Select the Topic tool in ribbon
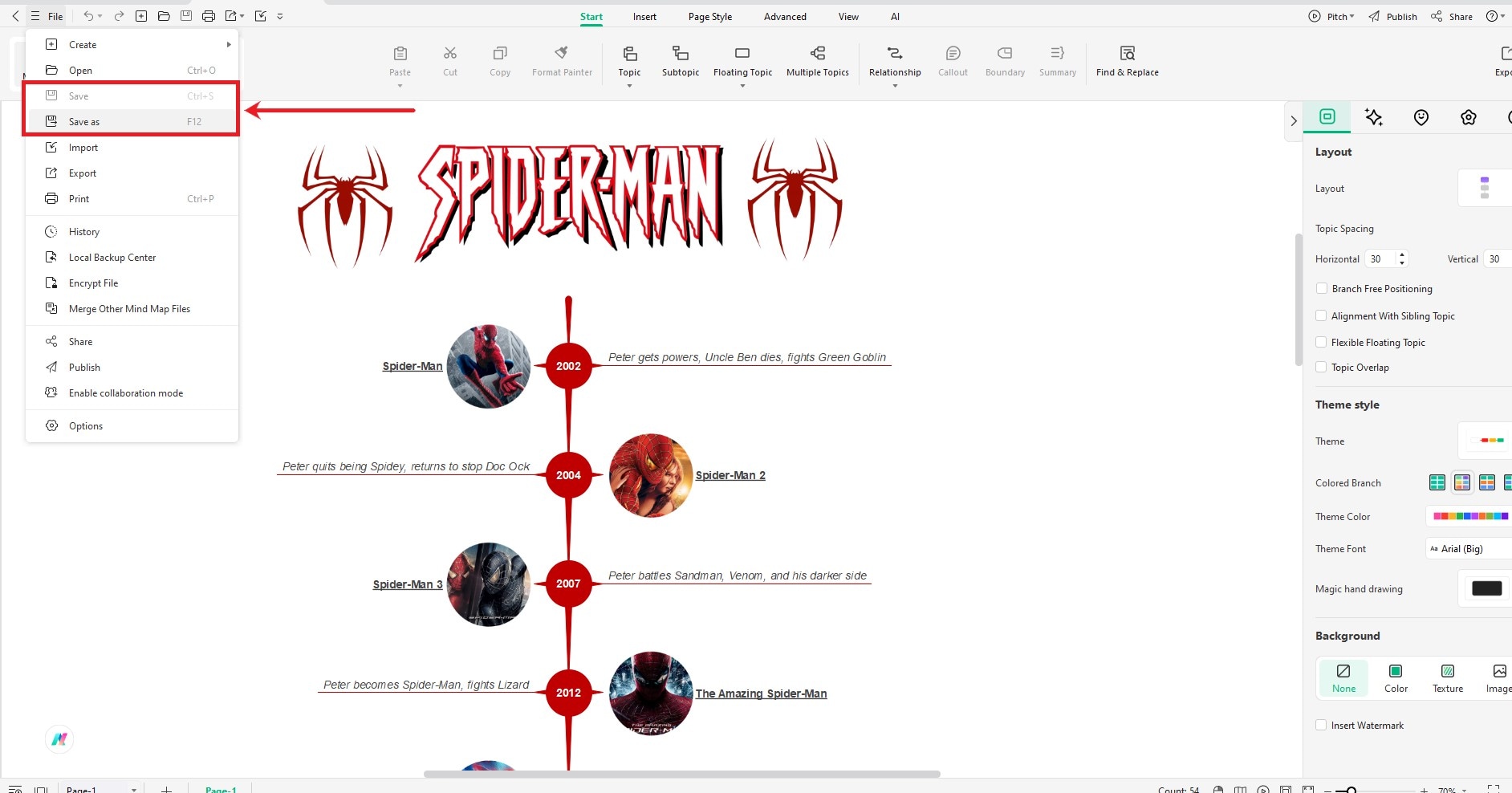 (x=630, y=61)
